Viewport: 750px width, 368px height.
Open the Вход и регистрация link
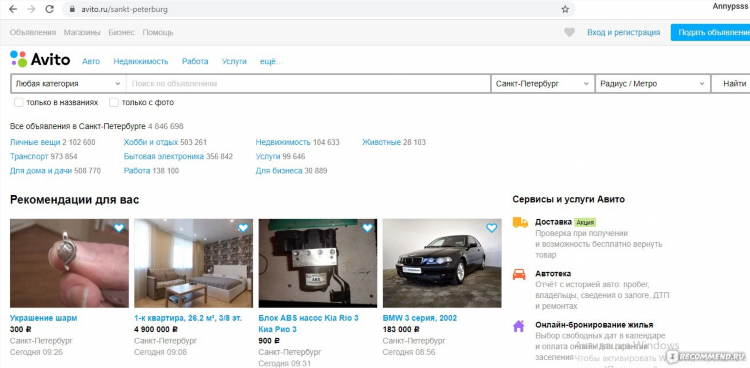click(624, 33)
